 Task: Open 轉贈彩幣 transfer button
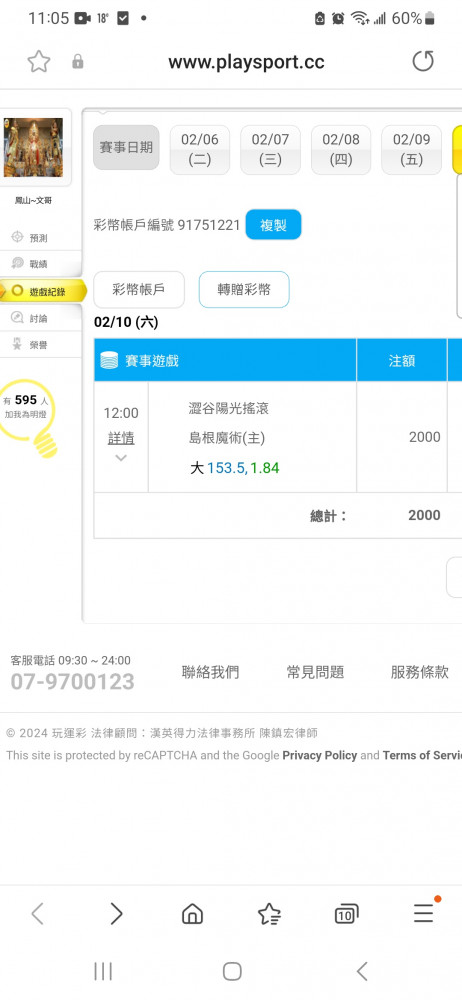tap(244, 290)
